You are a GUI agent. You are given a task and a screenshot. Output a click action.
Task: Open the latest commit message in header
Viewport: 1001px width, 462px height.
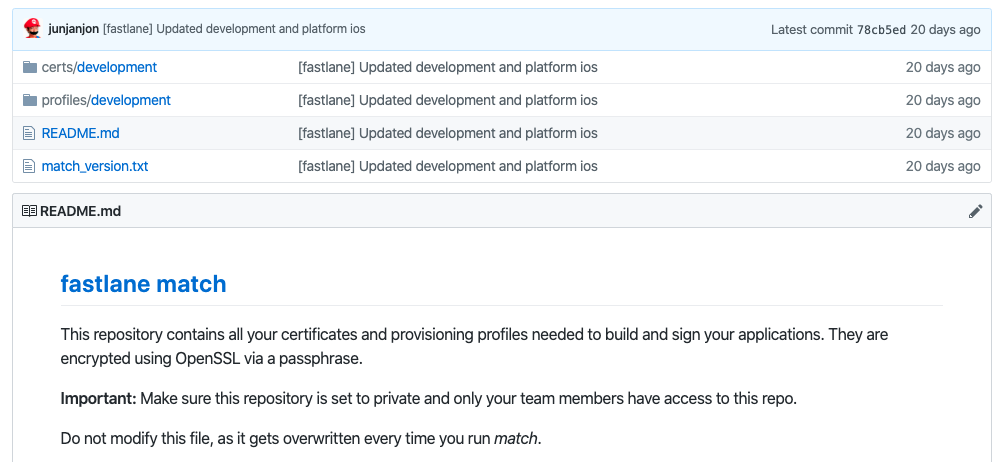(234, 29)
